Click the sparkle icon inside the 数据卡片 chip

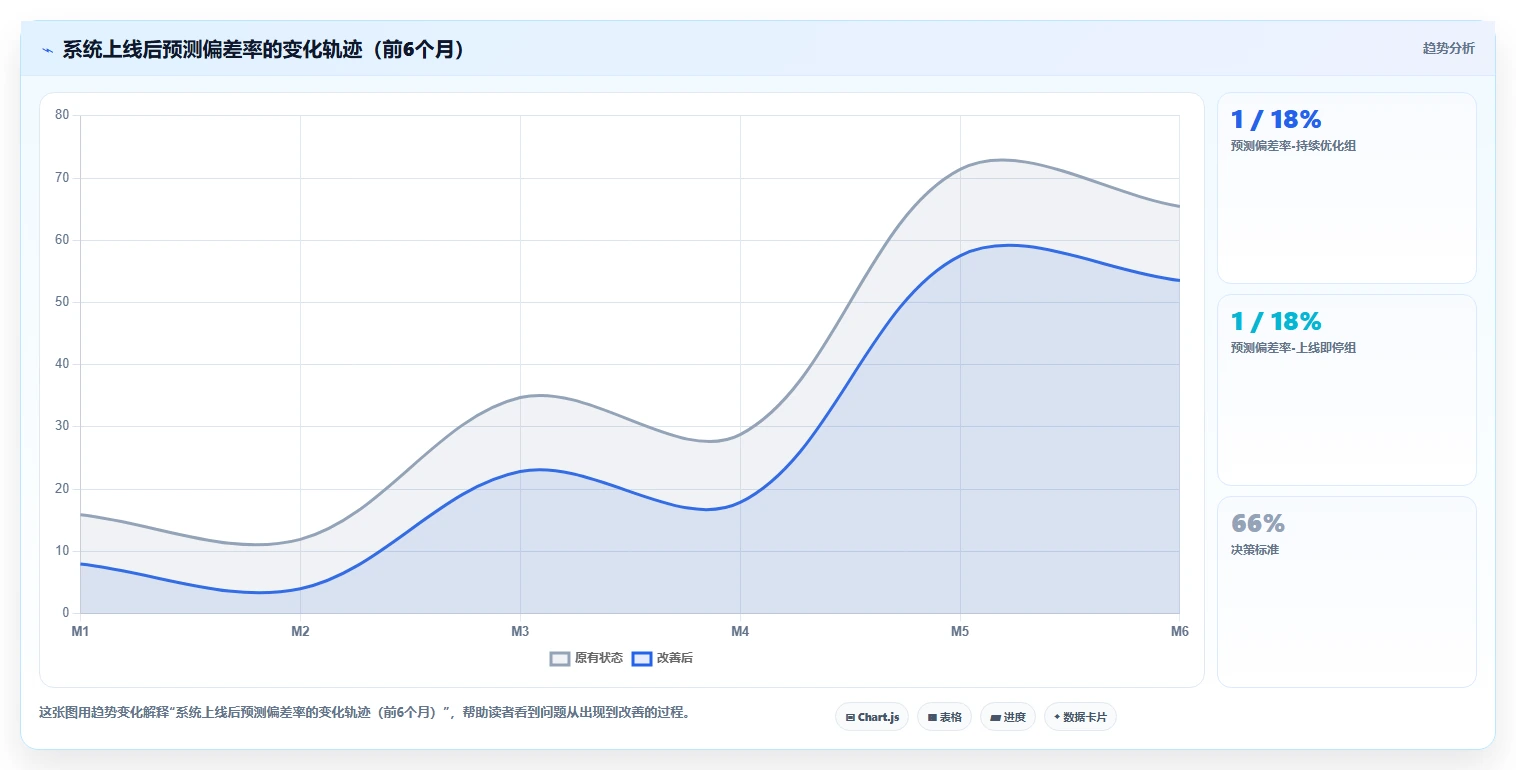coord(1057,717)
